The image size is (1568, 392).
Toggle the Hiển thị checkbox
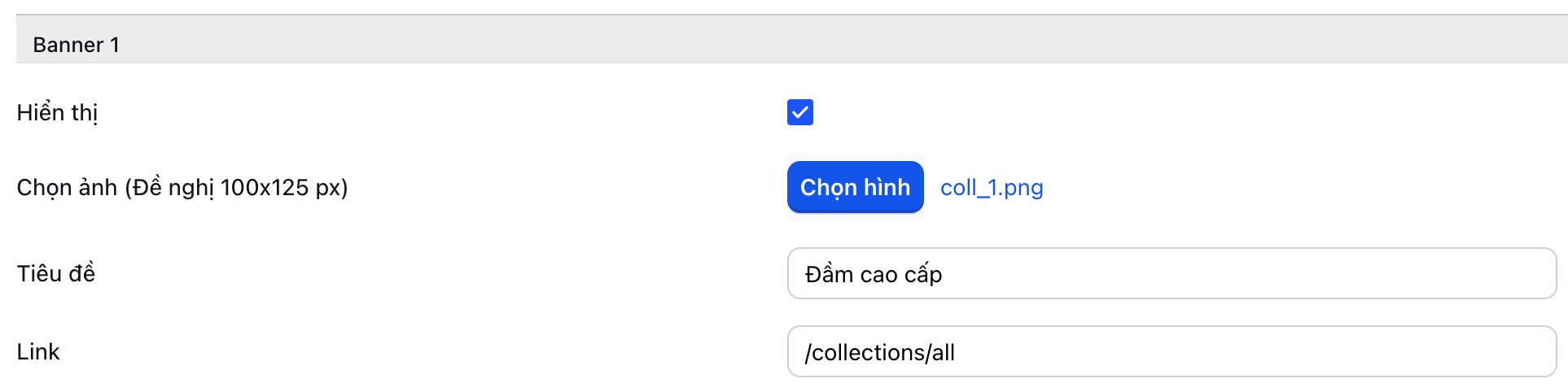(x=799, y=112)
